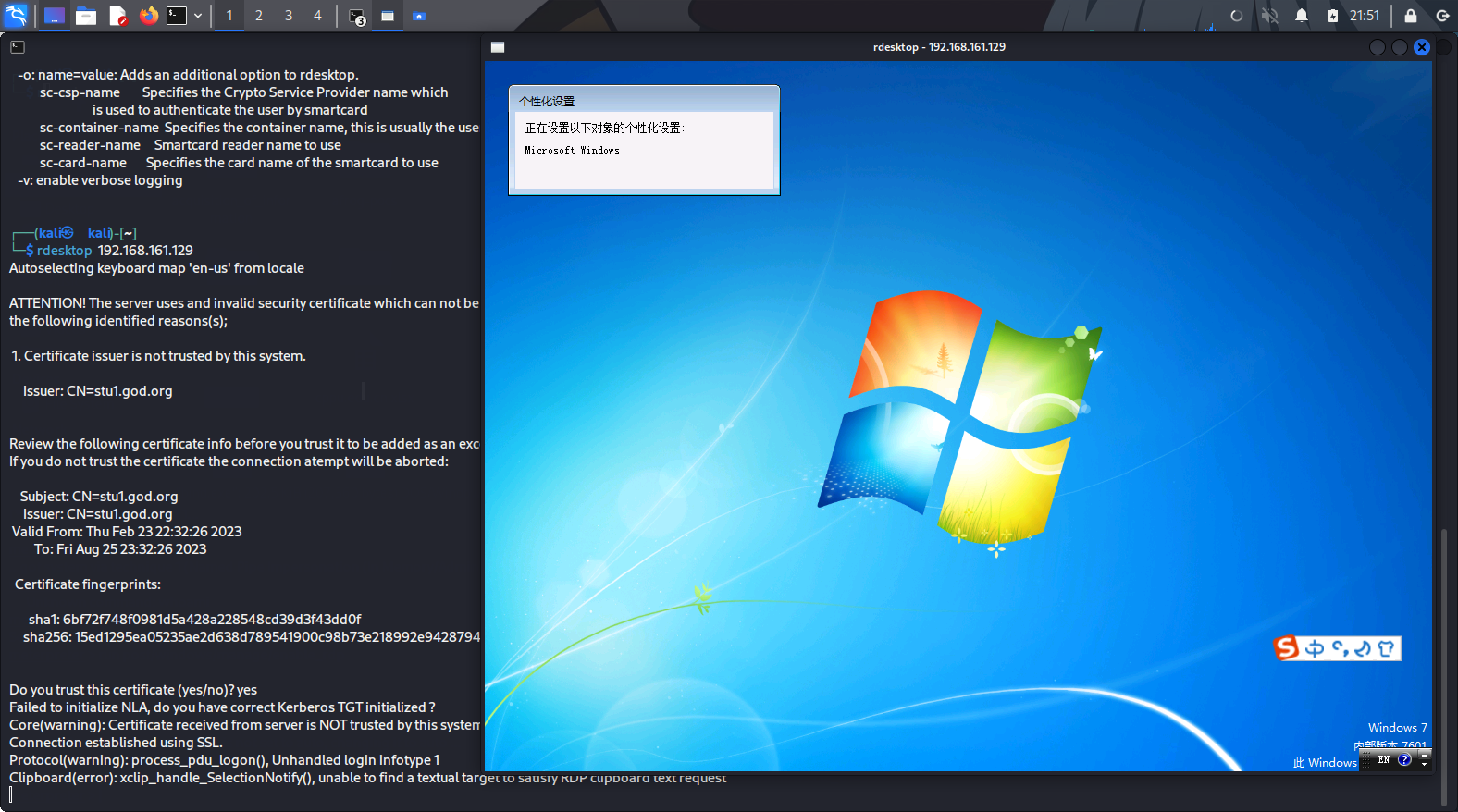1458x812 pixels.
Task: Click the 'Microsoft Windows' text in dialog
Action: pyautogui.click(x=572, y=150)
